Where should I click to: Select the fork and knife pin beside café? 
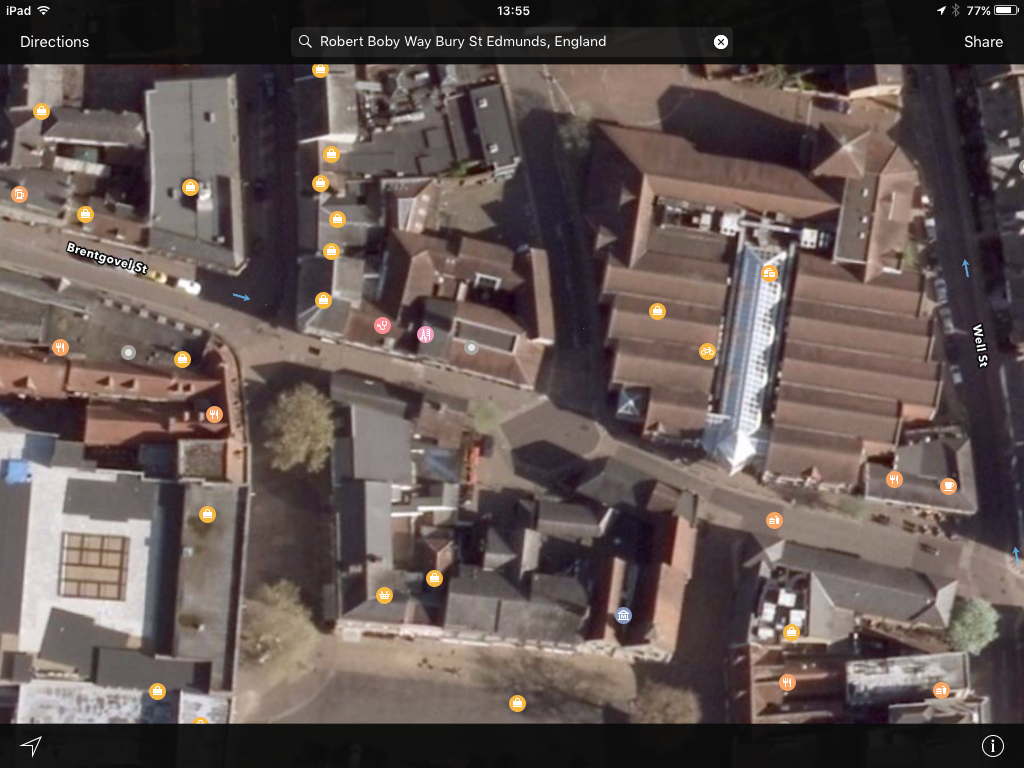[894, 480]
